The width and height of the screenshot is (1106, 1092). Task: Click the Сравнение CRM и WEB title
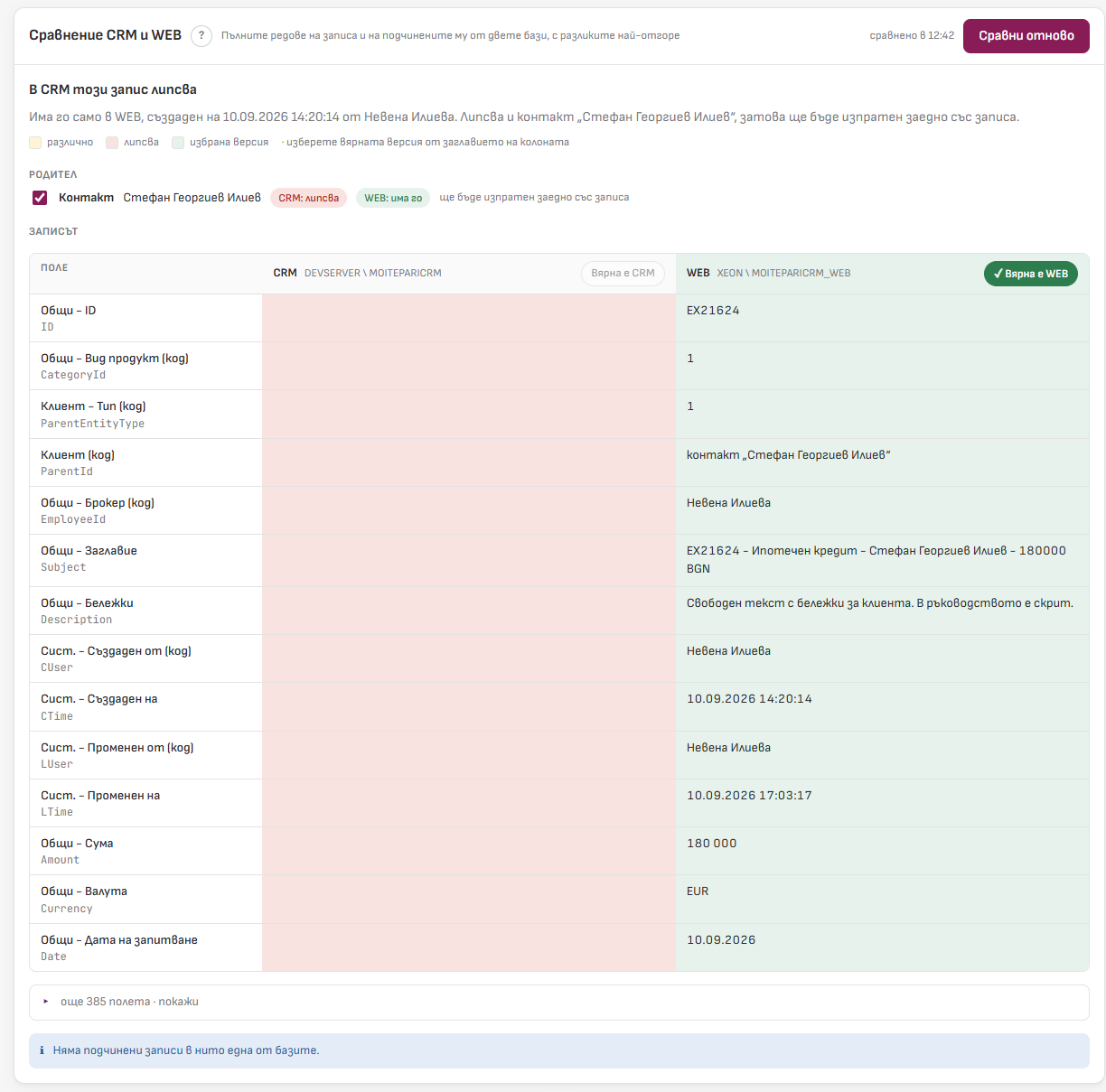pyautogui.click(x=105, y=35)
